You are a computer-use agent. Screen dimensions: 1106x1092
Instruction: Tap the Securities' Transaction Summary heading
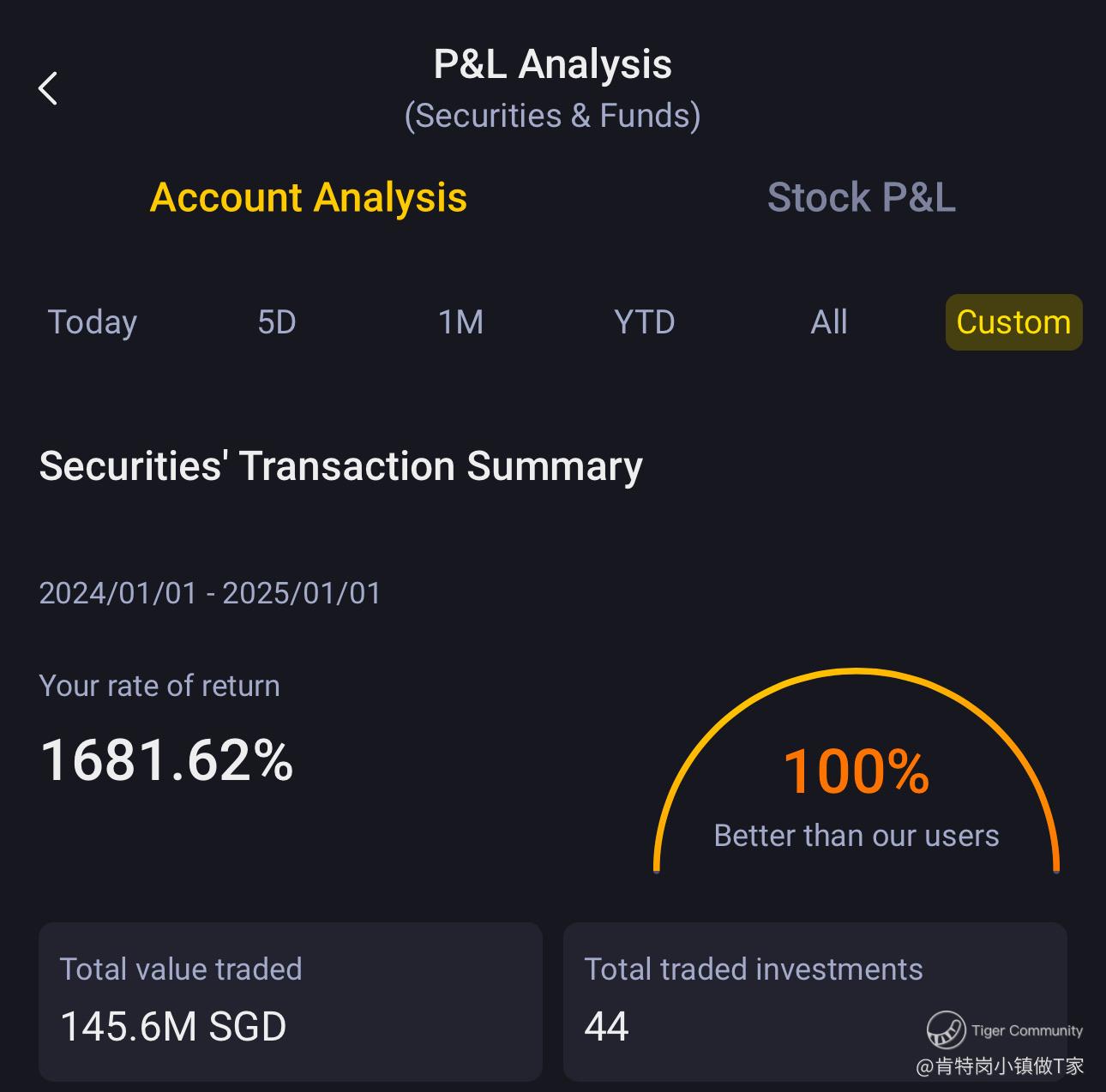[341, 466]
